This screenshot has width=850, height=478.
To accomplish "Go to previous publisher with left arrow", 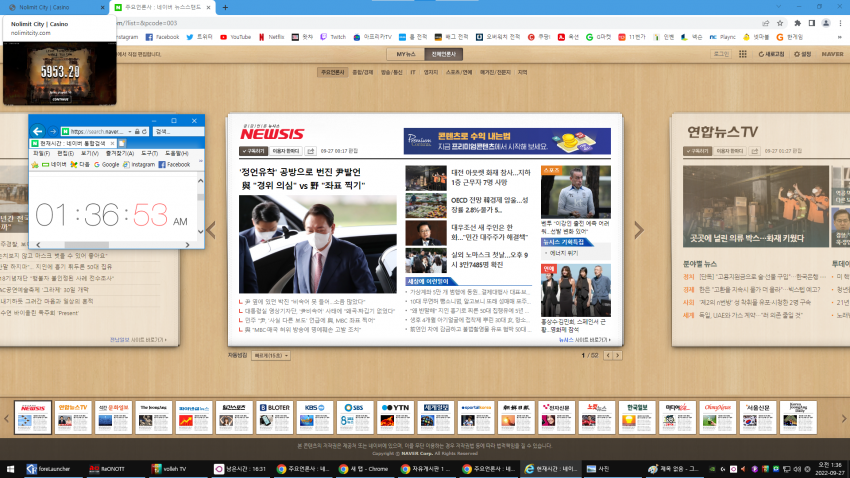I will coord(211,230).
